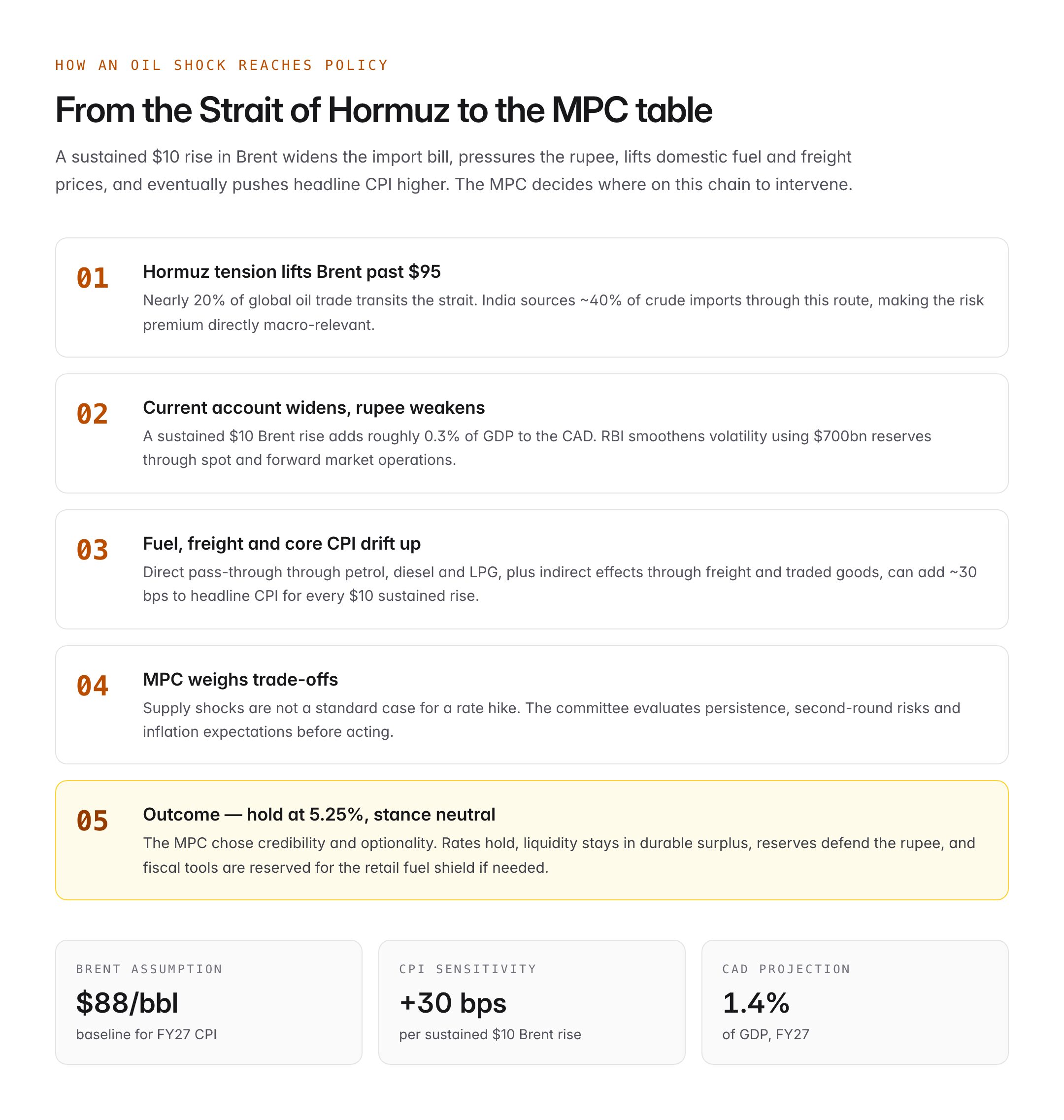Select heading "Hormuz tension lifts Brent past $95"
This screenshot has height=1120, width=1064.
[292, 272]
